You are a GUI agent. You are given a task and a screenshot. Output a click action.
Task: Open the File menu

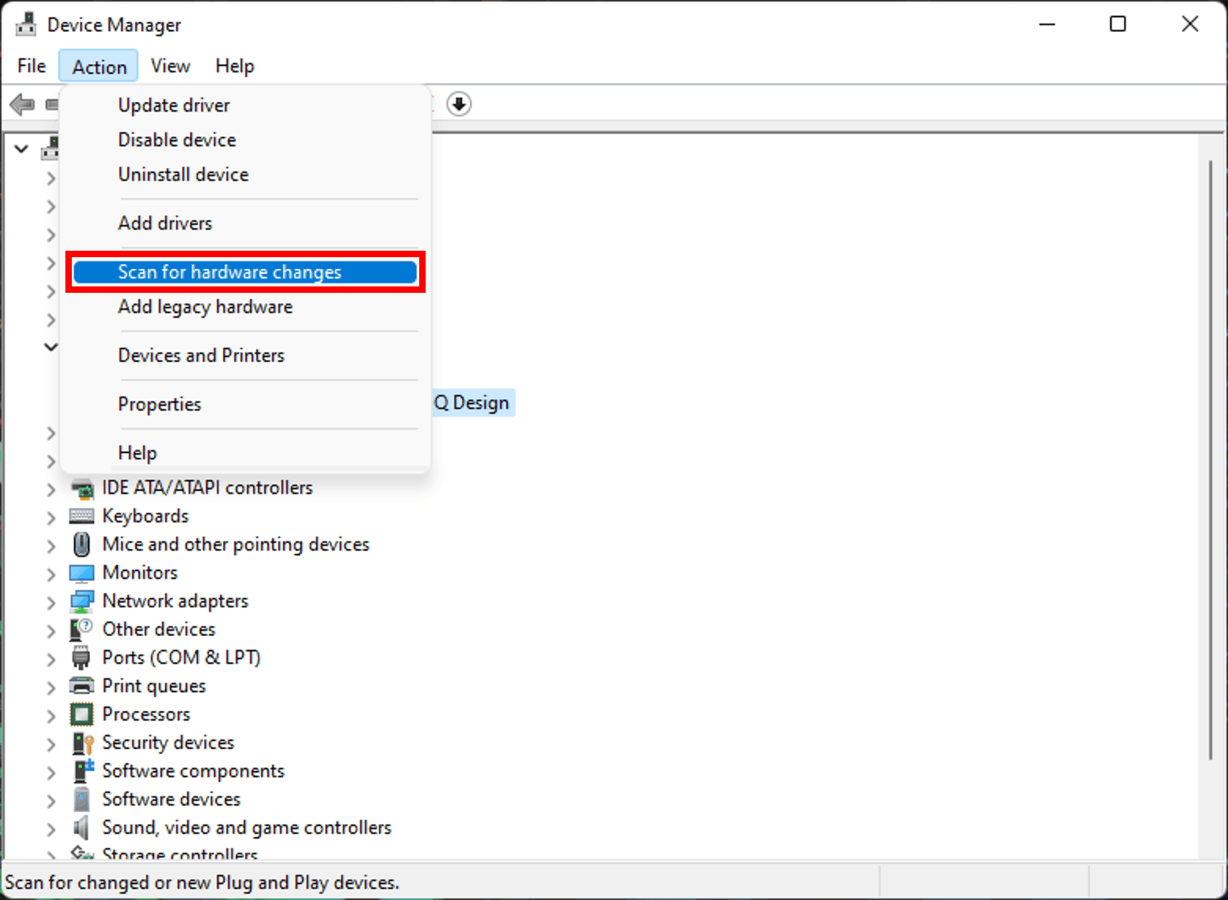pos(31,65)
